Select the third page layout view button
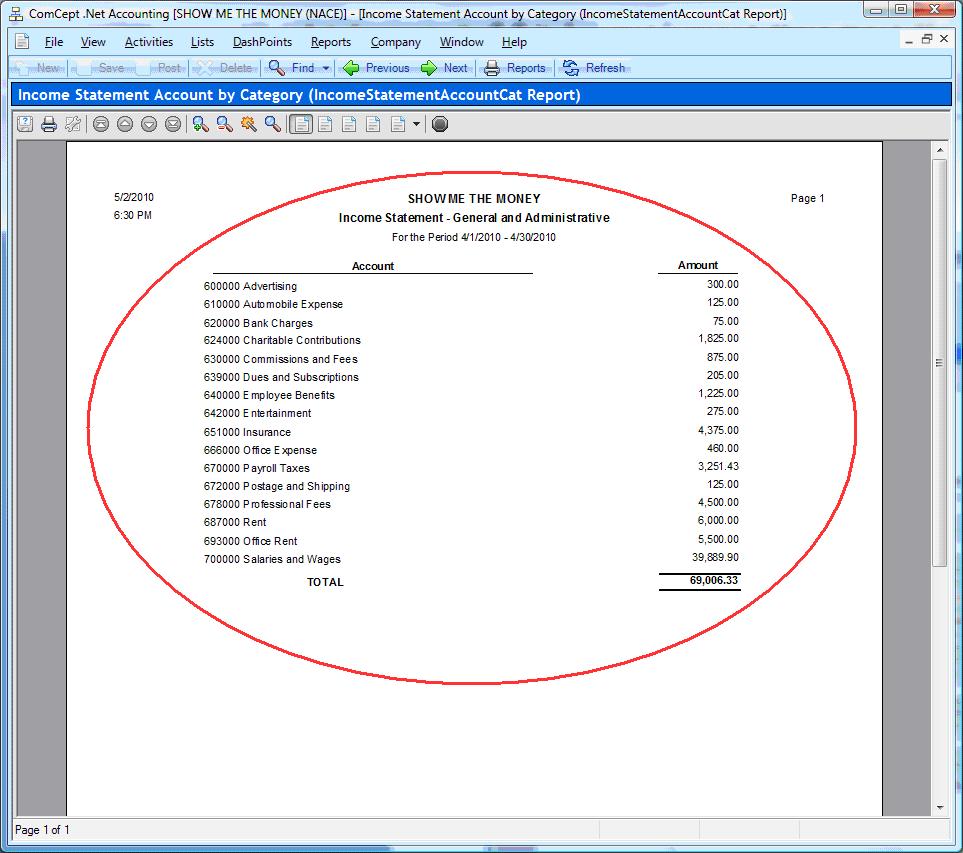The height and width of the screenshot is (853, 963). point(349,124)
